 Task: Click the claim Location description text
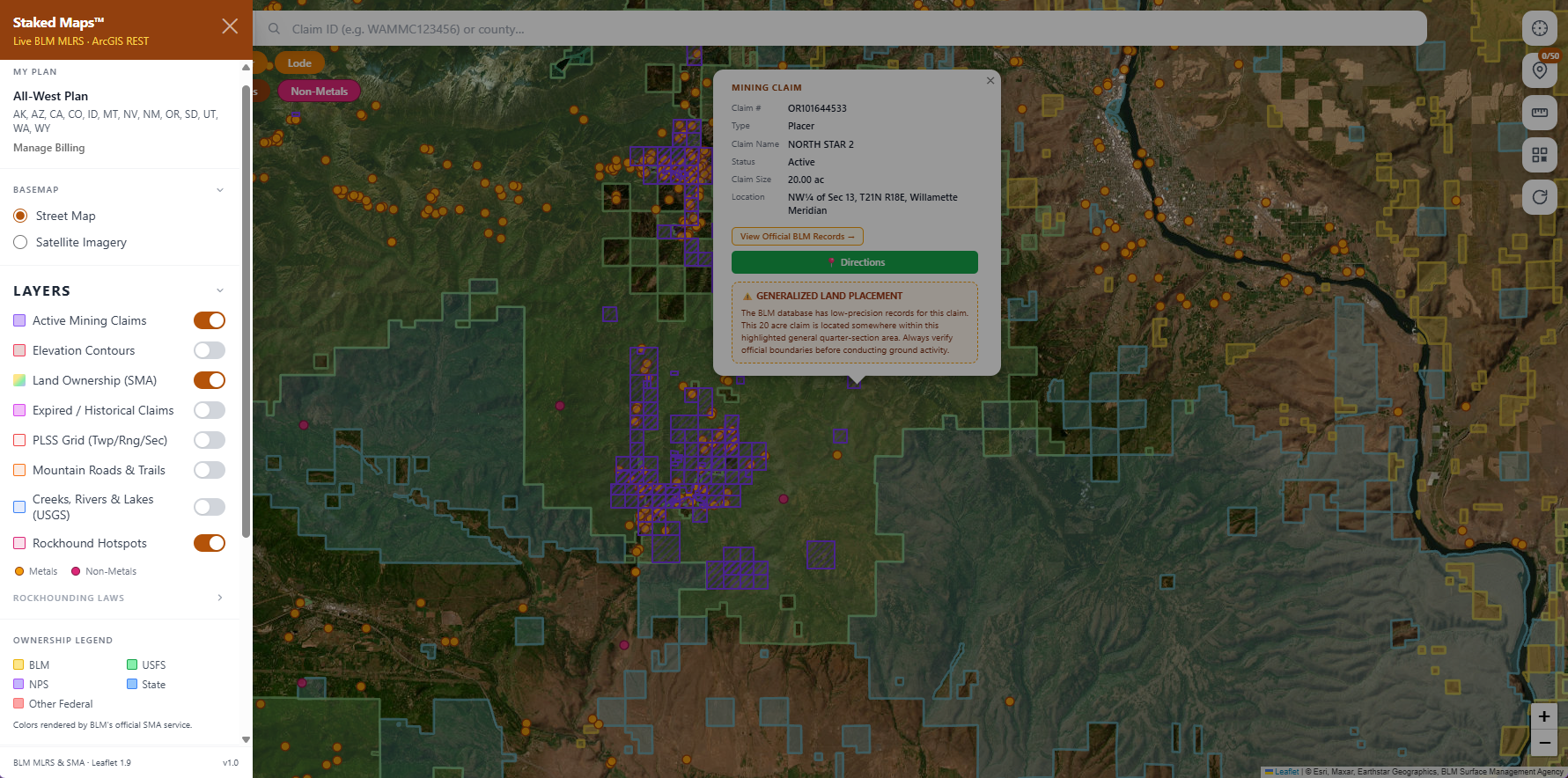872,203
